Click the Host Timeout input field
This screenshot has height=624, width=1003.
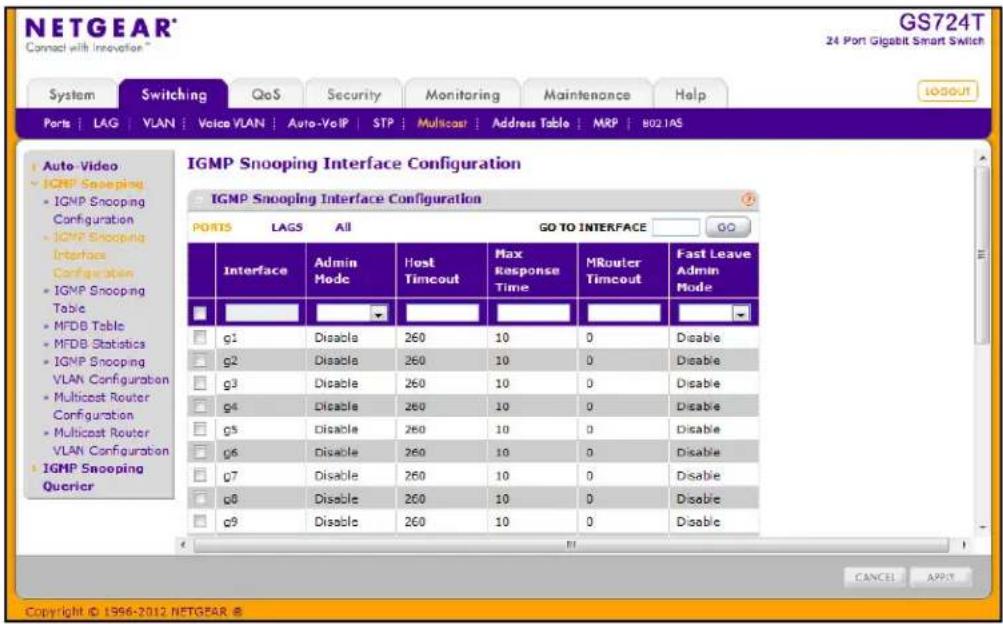click(x=442, y=313)
